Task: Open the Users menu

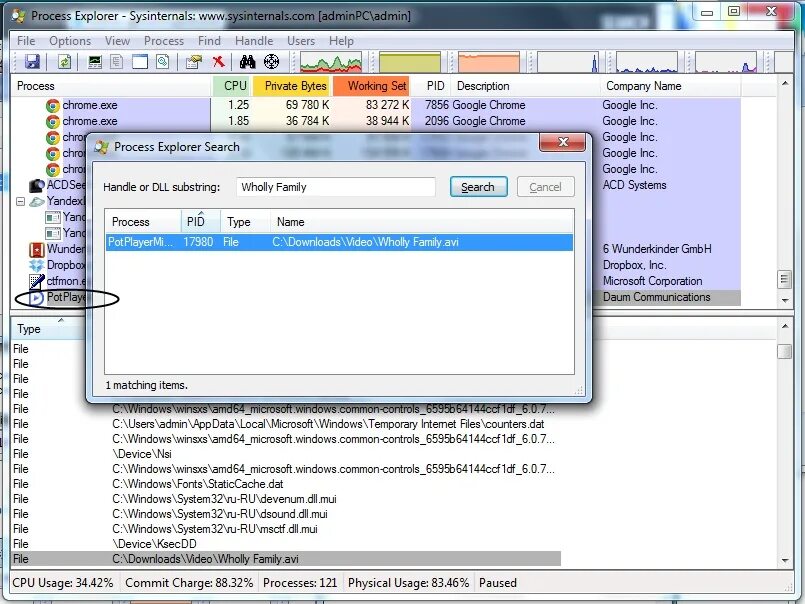Action: pos(301,41)
